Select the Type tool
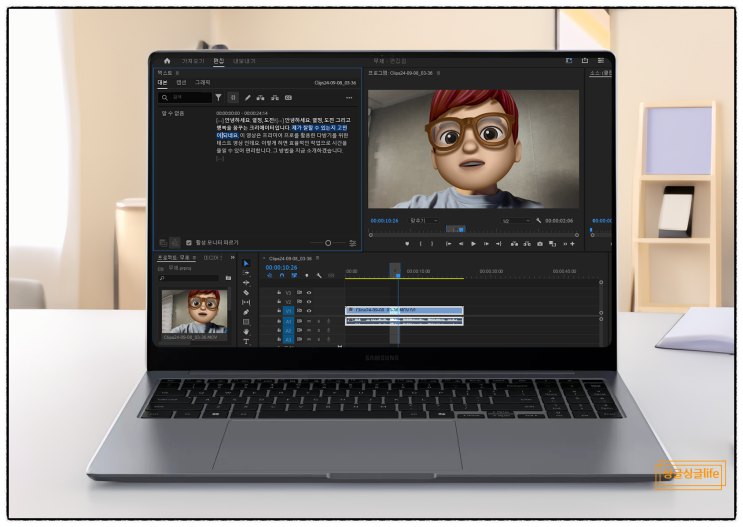The width and height of the screenshot is (743, 527). pyautogui.click(x=246, y=341)
